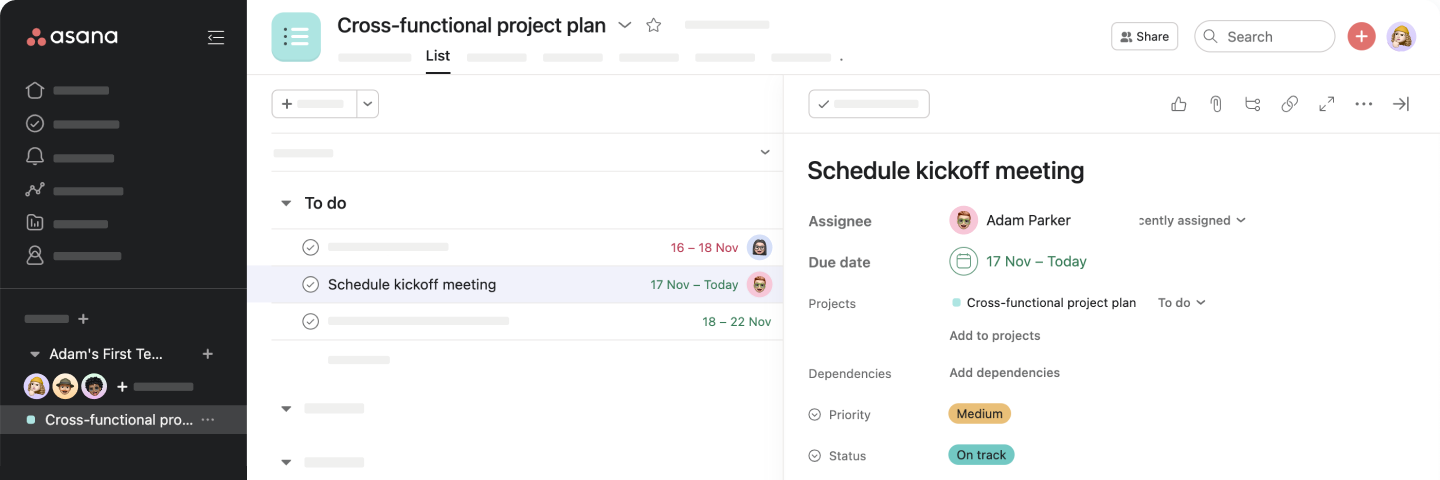Open the three-dot more actions menu

point(1364,104)
